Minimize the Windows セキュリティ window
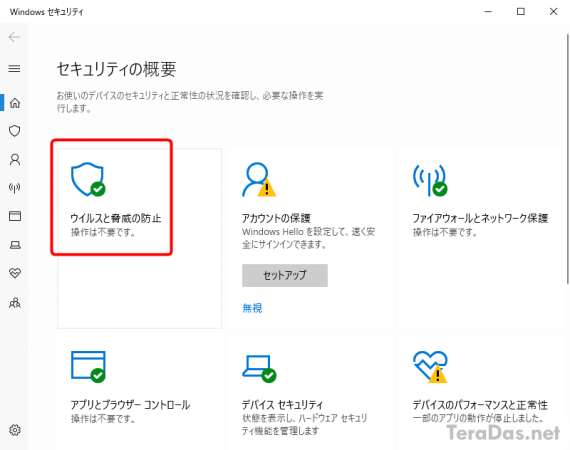 [x=488, y=12]
